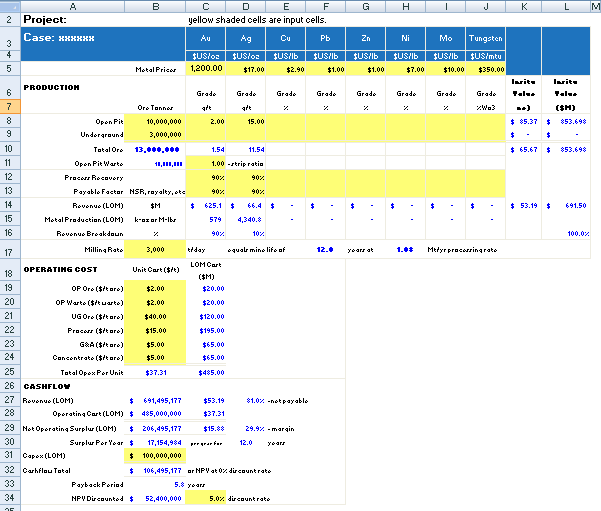Viewport: 601px width, 511px height.
Task: Click the 691.50 revenue total cell
Action: point(566,205)
